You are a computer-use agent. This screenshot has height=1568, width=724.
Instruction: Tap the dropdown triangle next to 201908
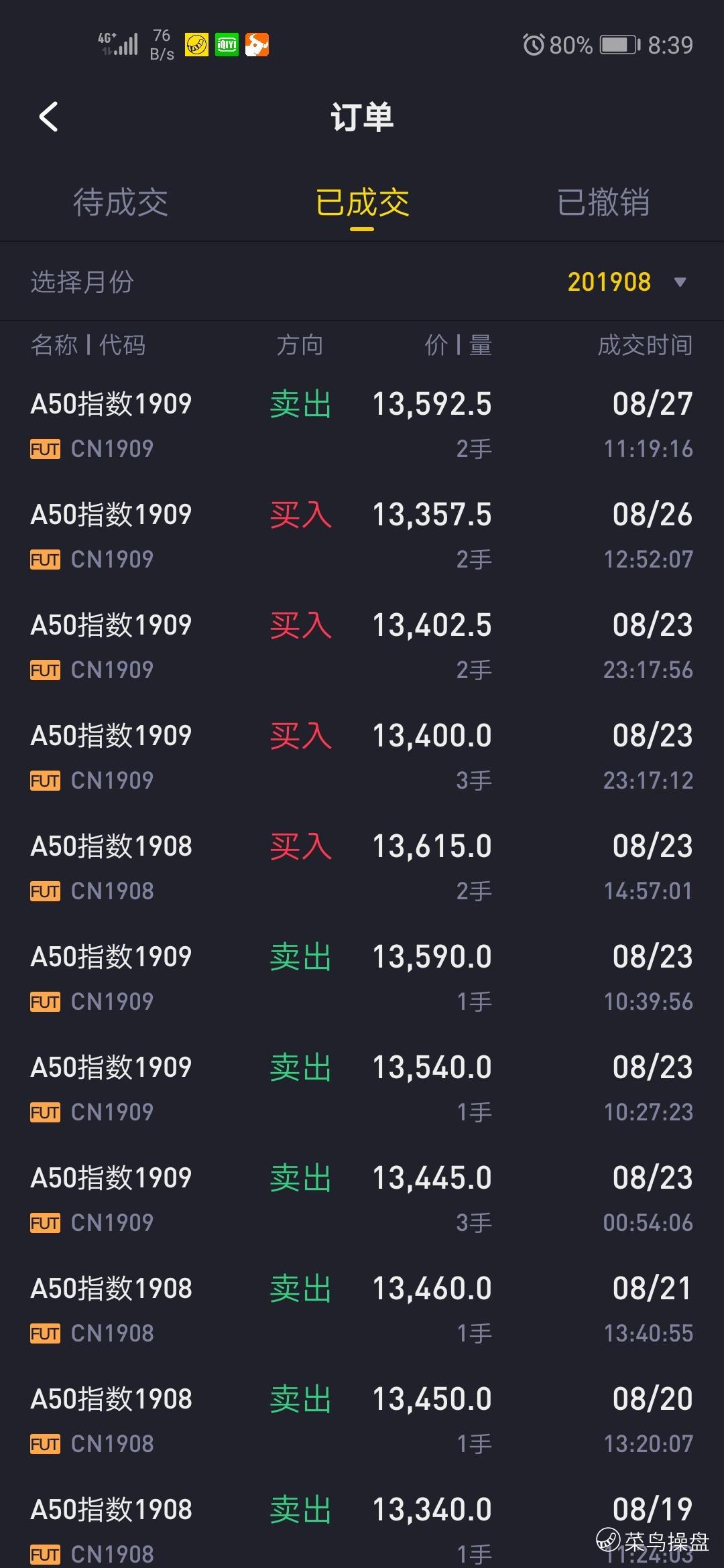coord(680,282)
